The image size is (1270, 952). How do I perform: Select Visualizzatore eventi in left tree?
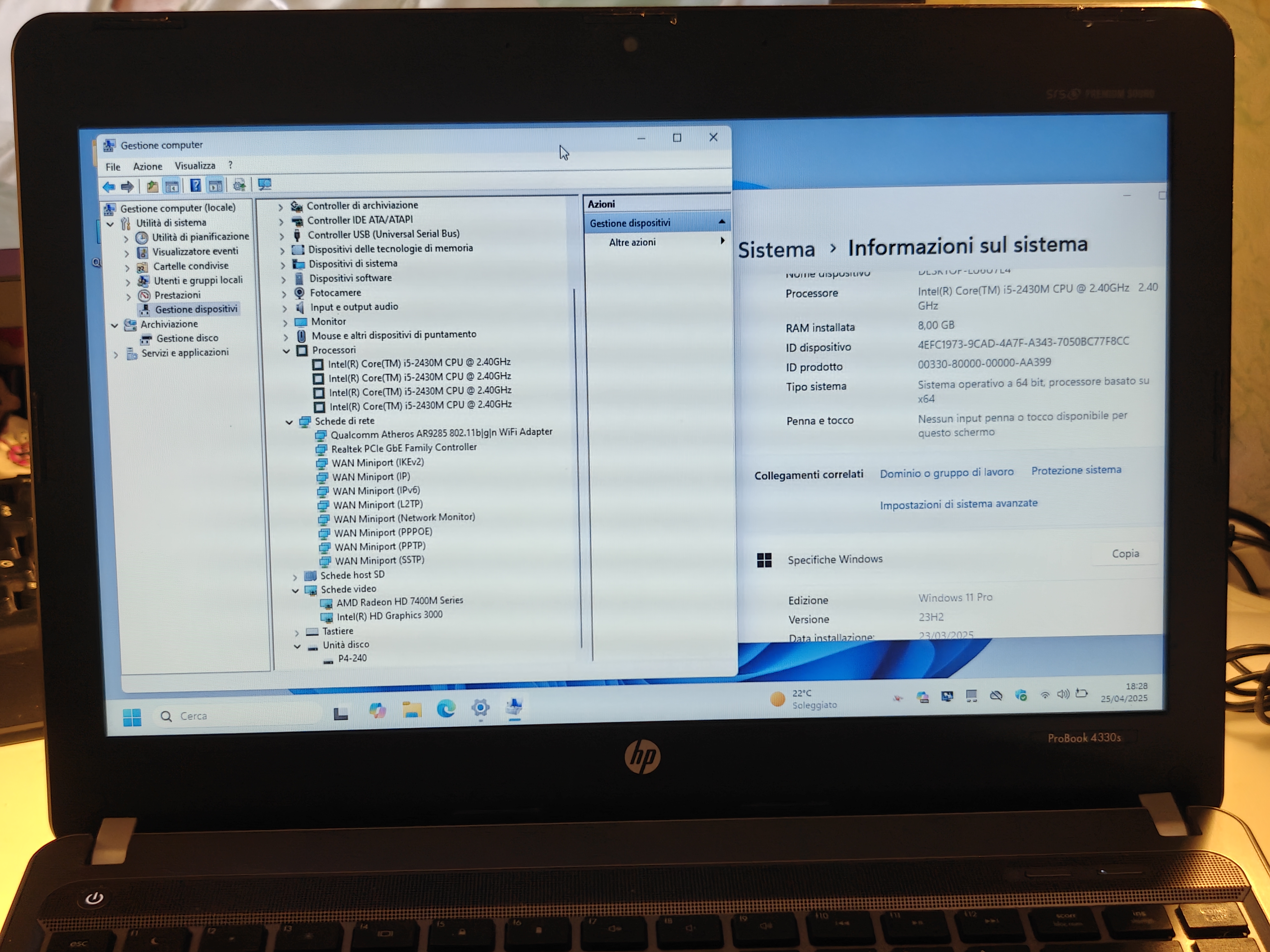[x=195, y=251]
